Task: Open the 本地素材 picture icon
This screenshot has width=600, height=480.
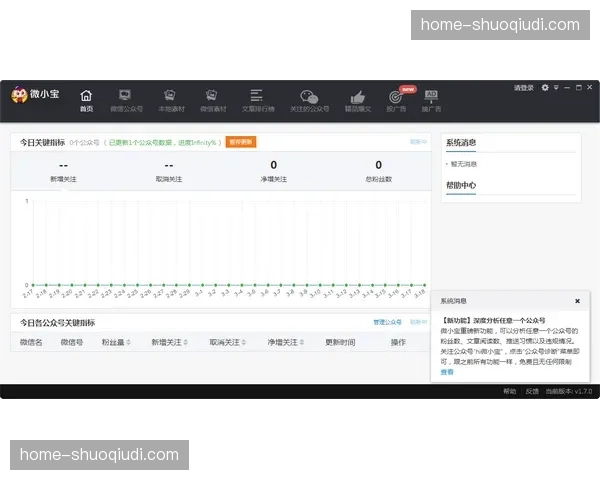Action: click(170, 95)
